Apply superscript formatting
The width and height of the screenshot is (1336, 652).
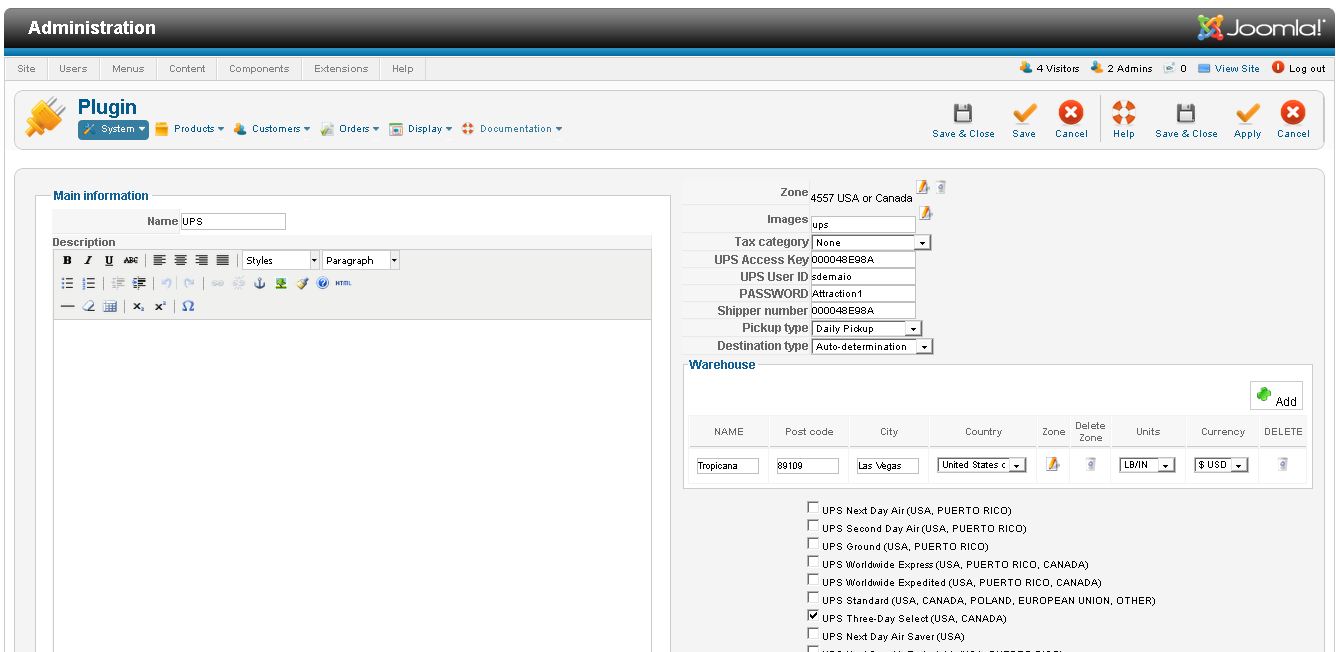tap(160, 306)
